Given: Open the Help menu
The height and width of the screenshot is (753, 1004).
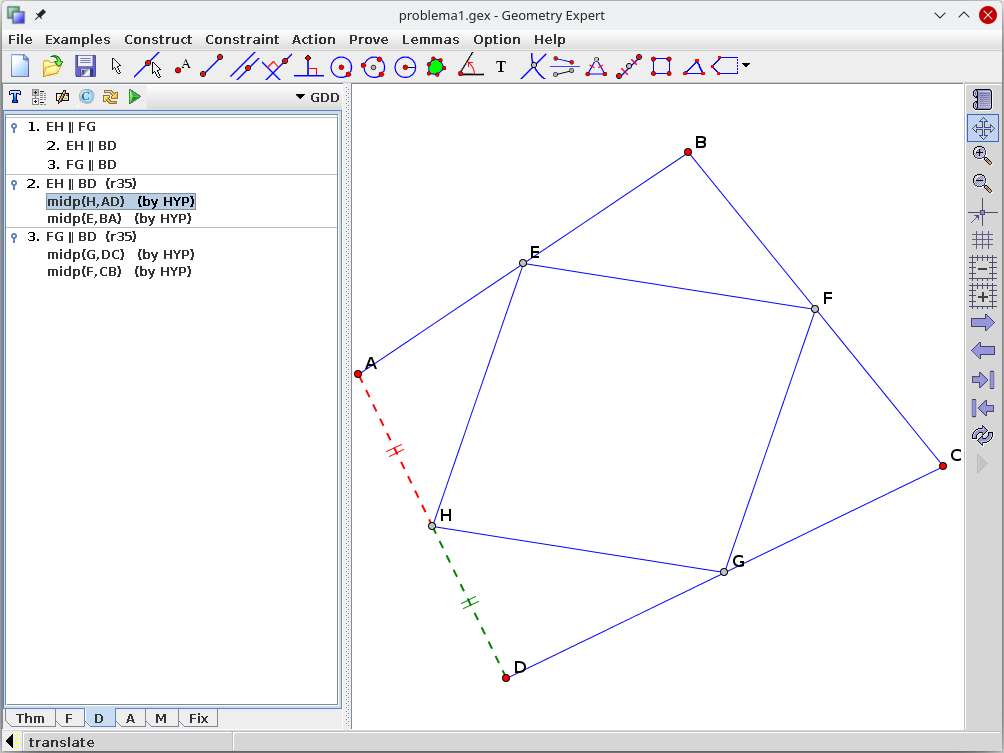Looking at the screenshot, I should [549, 40].
